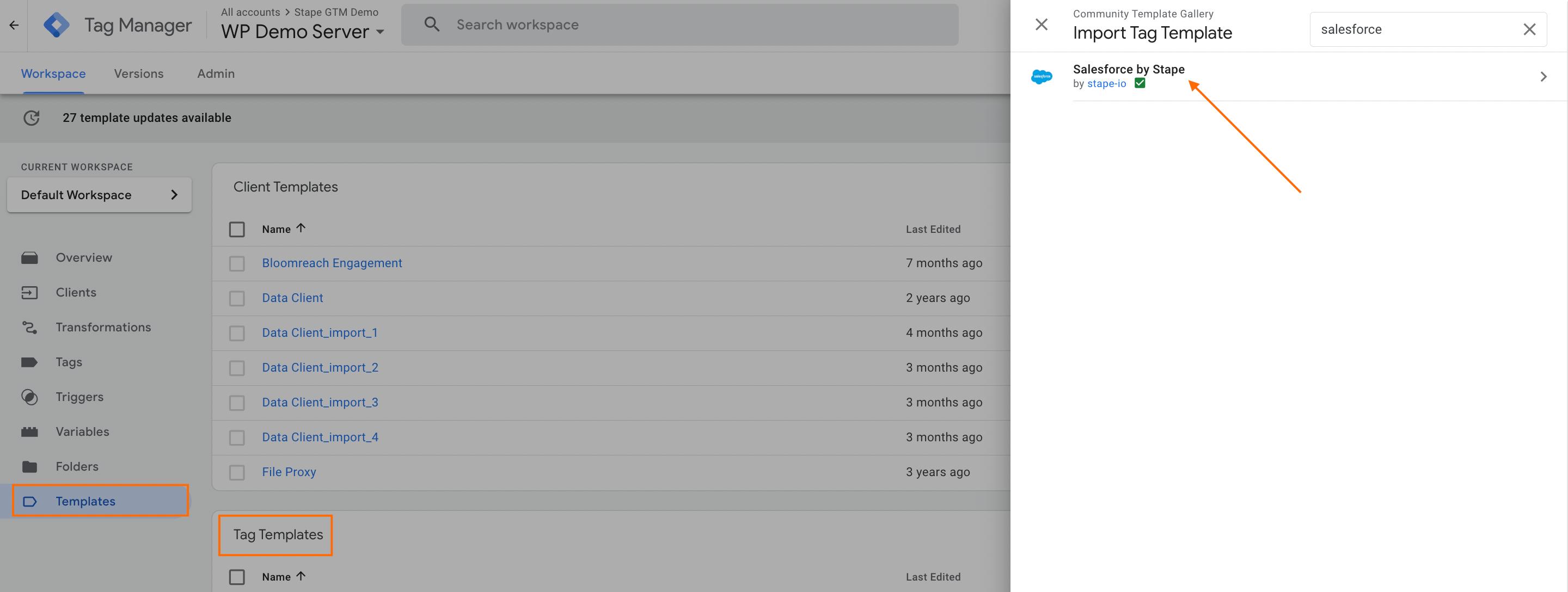Click the Variables sidebar icon
1568x592 pixels.
(x=29, y=432)
